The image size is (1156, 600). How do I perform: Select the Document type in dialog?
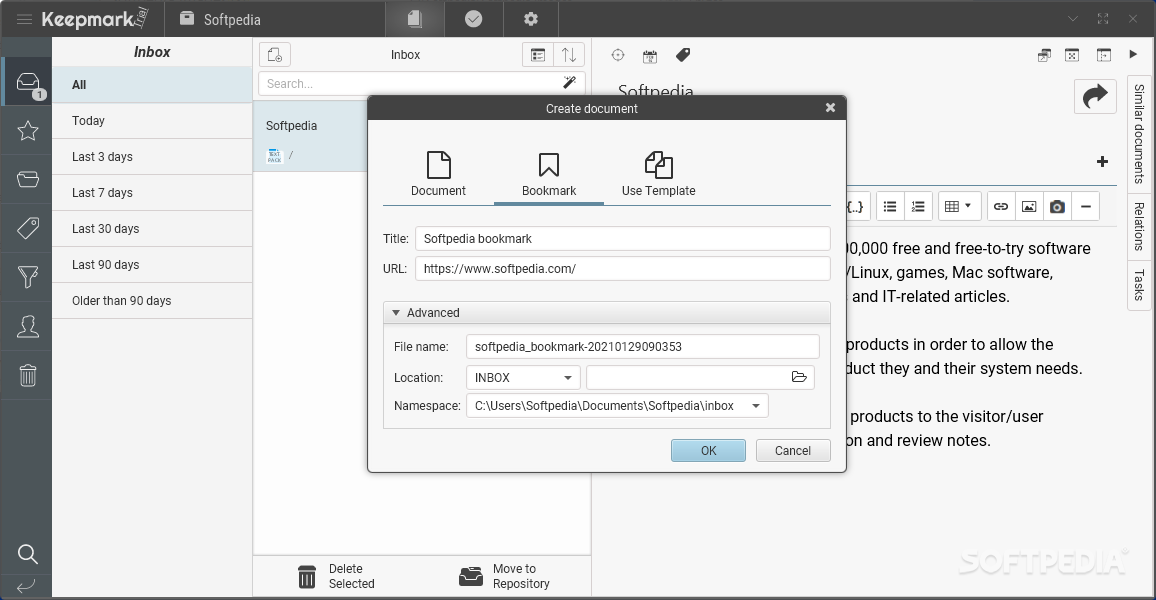coord(438,174)
